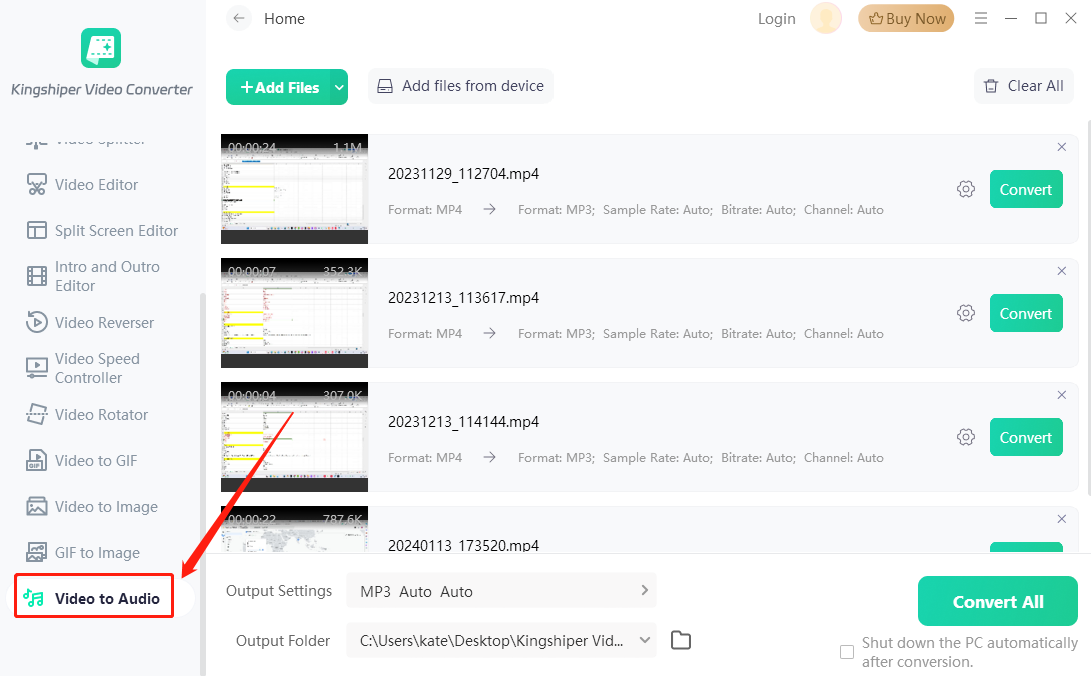Open Video Speed Controller from the sidebar
The image size is (1091, 676).
tap(97, 368)
